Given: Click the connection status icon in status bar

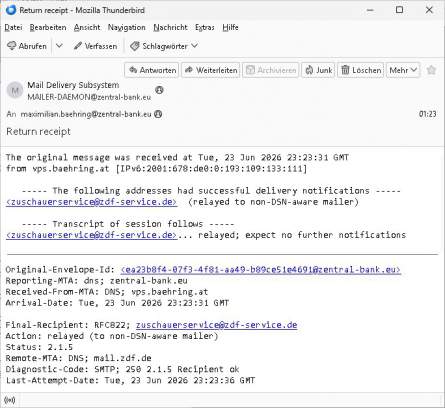Looking at the screenshot, I should click(10, 400).
